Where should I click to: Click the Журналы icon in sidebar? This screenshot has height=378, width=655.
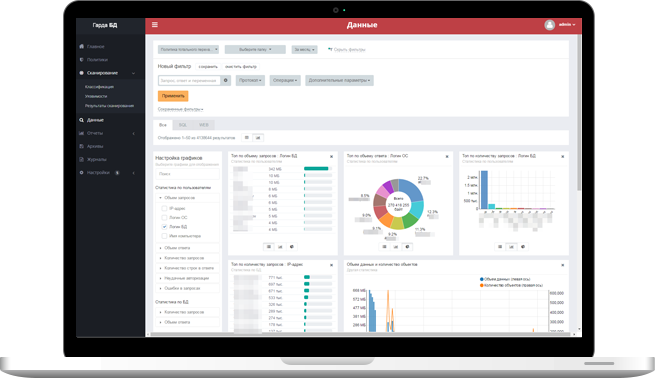point(81,160)
